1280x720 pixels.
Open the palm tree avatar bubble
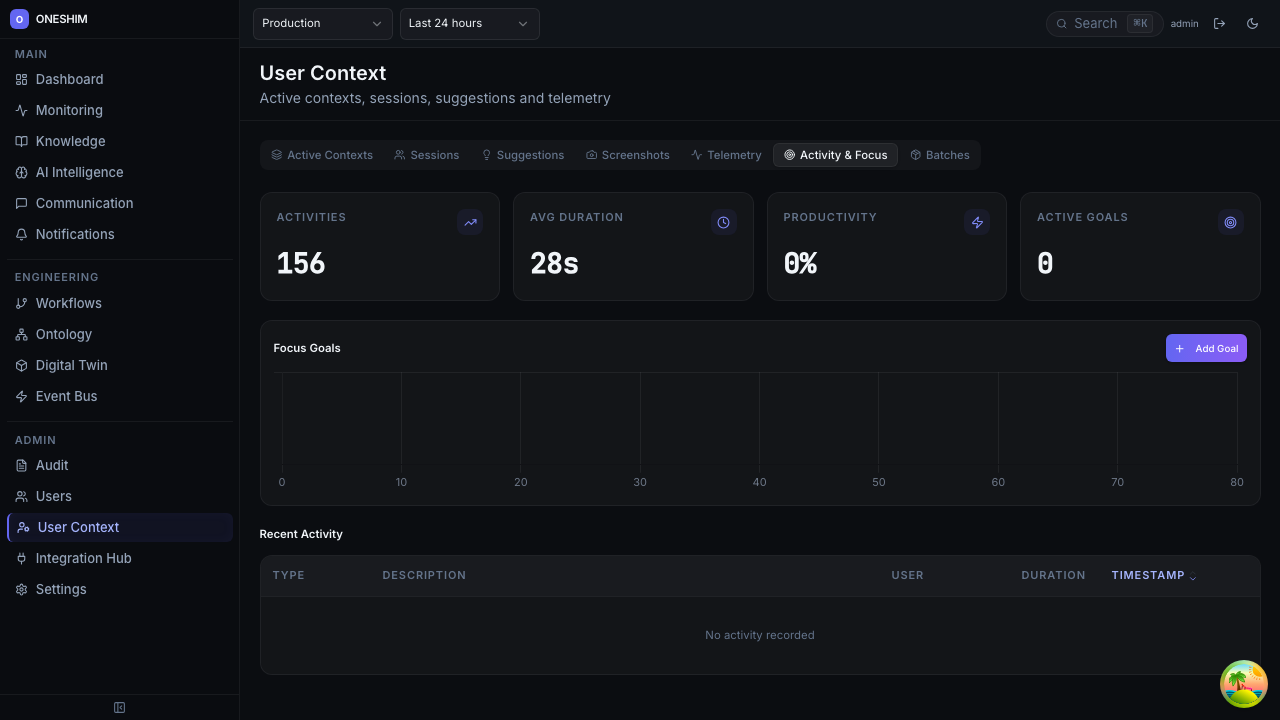(x=1243, y=684)
